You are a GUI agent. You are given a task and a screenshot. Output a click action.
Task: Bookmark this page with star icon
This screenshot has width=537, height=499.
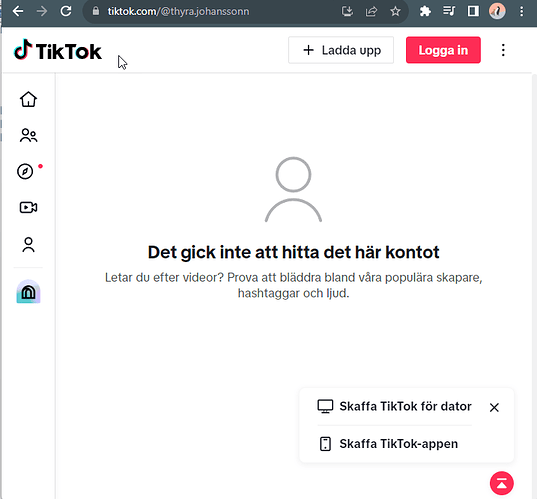(x=395, y=12)
